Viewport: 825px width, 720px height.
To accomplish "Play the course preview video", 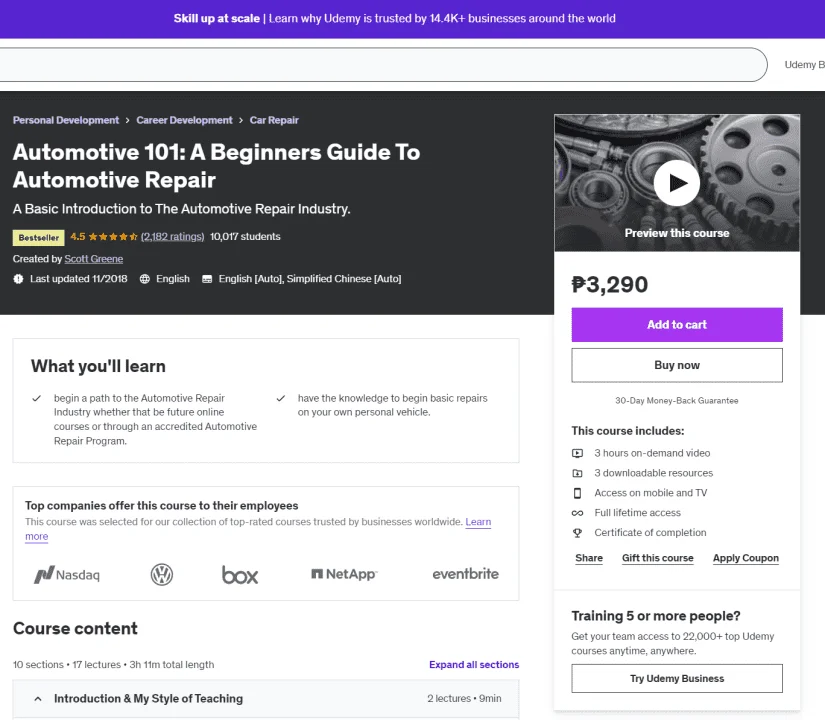I will point(677,183).
